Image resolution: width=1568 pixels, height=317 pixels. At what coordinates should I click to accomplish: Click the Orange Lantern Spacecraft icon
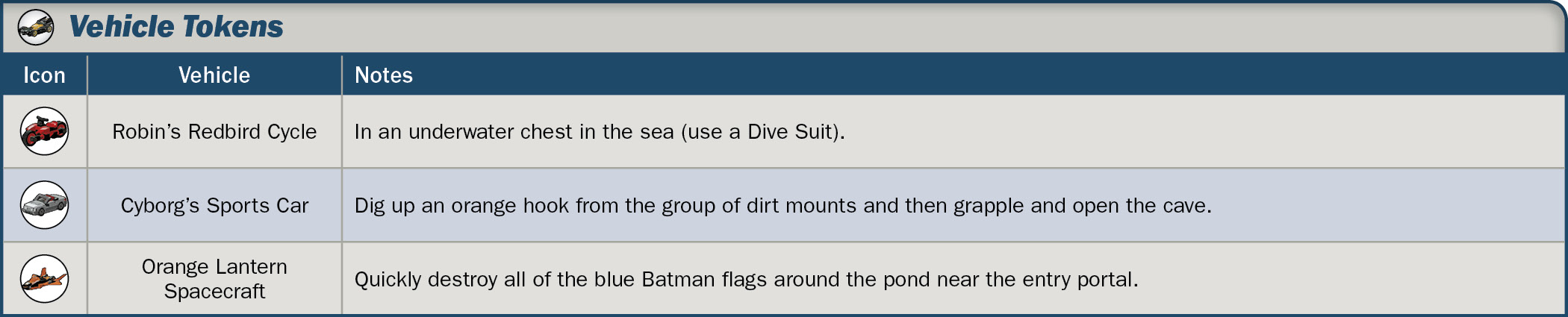[44, 279]
